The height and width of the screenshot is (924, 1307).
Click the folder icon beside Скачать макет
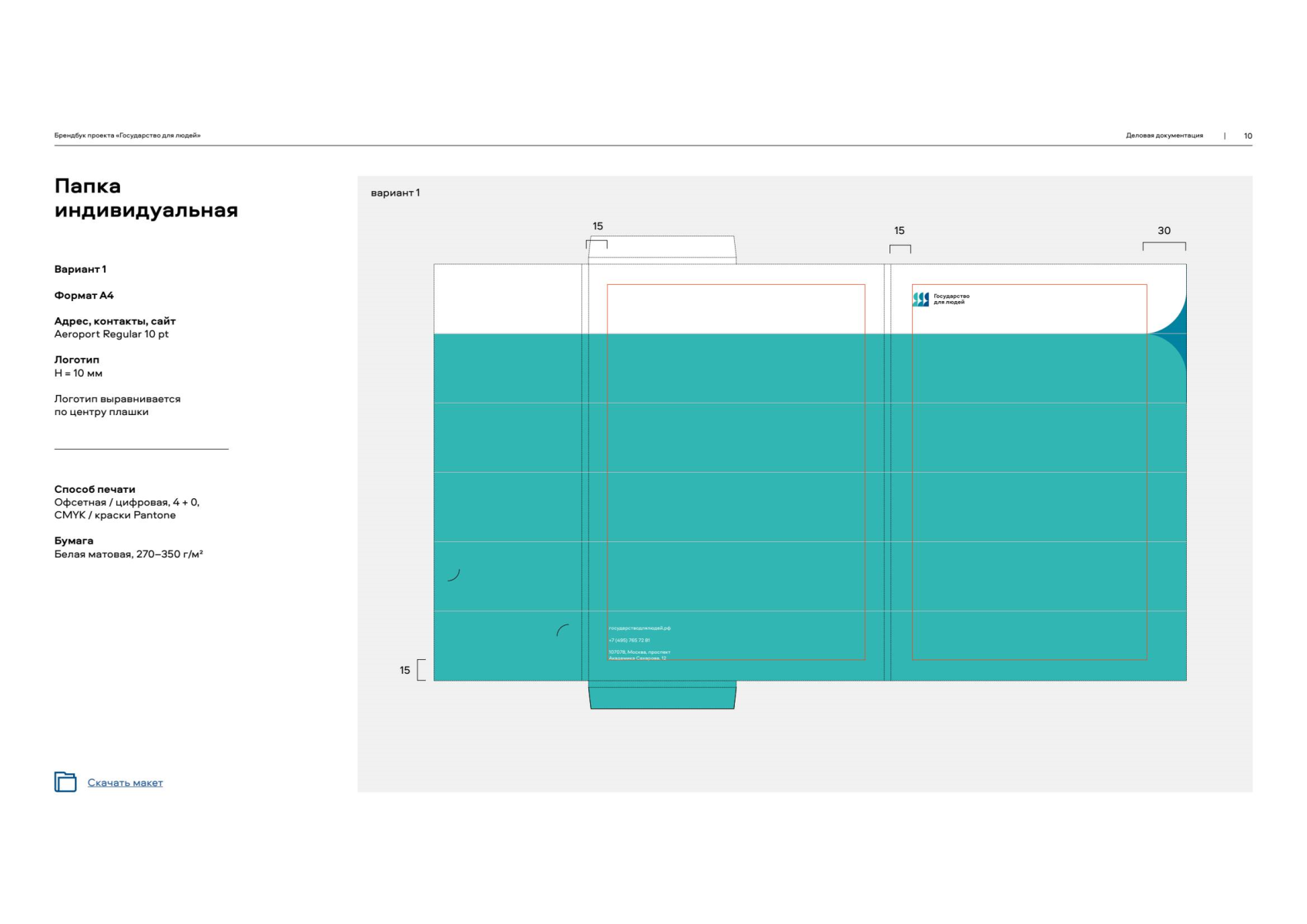pyautogui.click(x=65, y=782)
